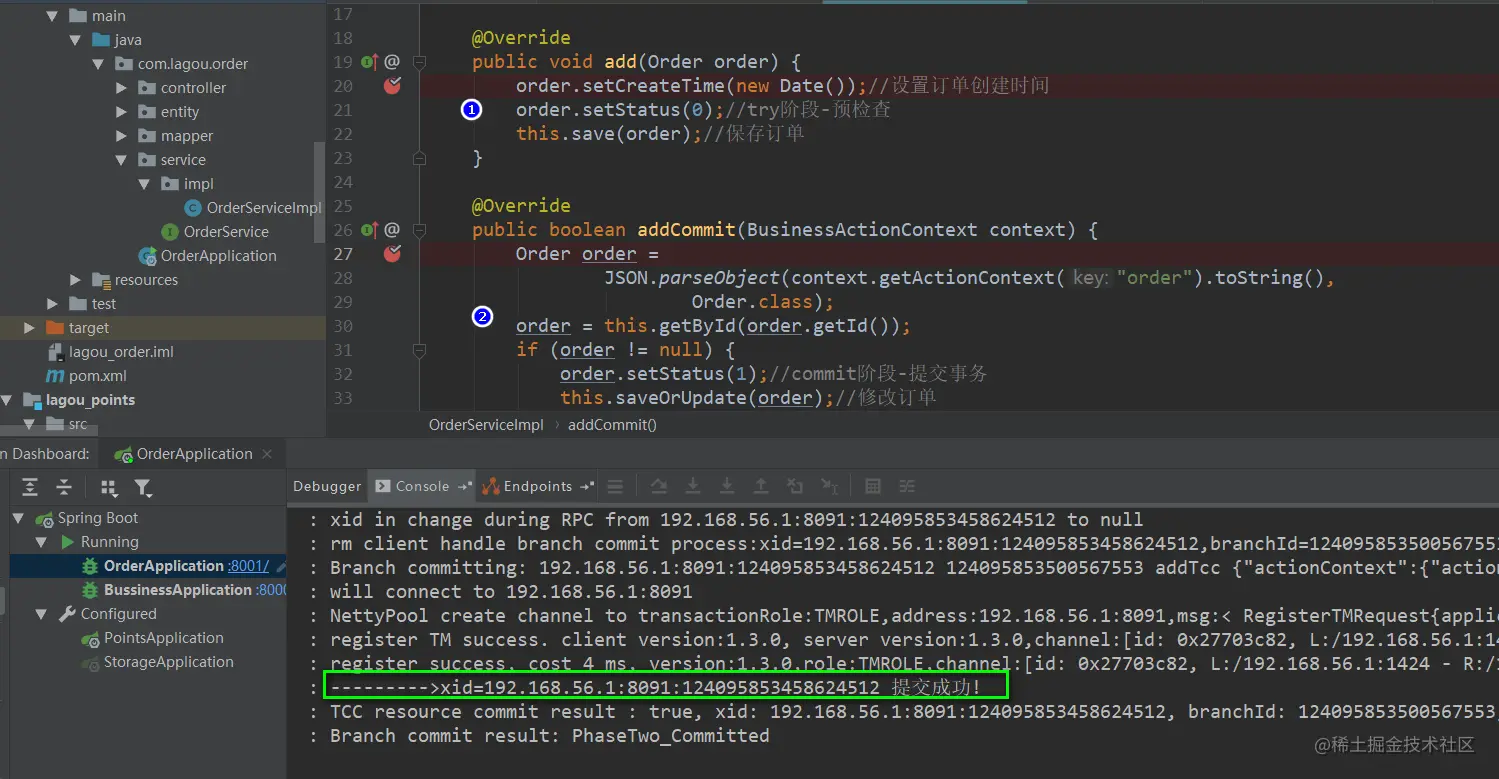Collapse the main folder
The width and height of the screenshot is (1499, 779).
pyautogui.click(x=52, y=16)
